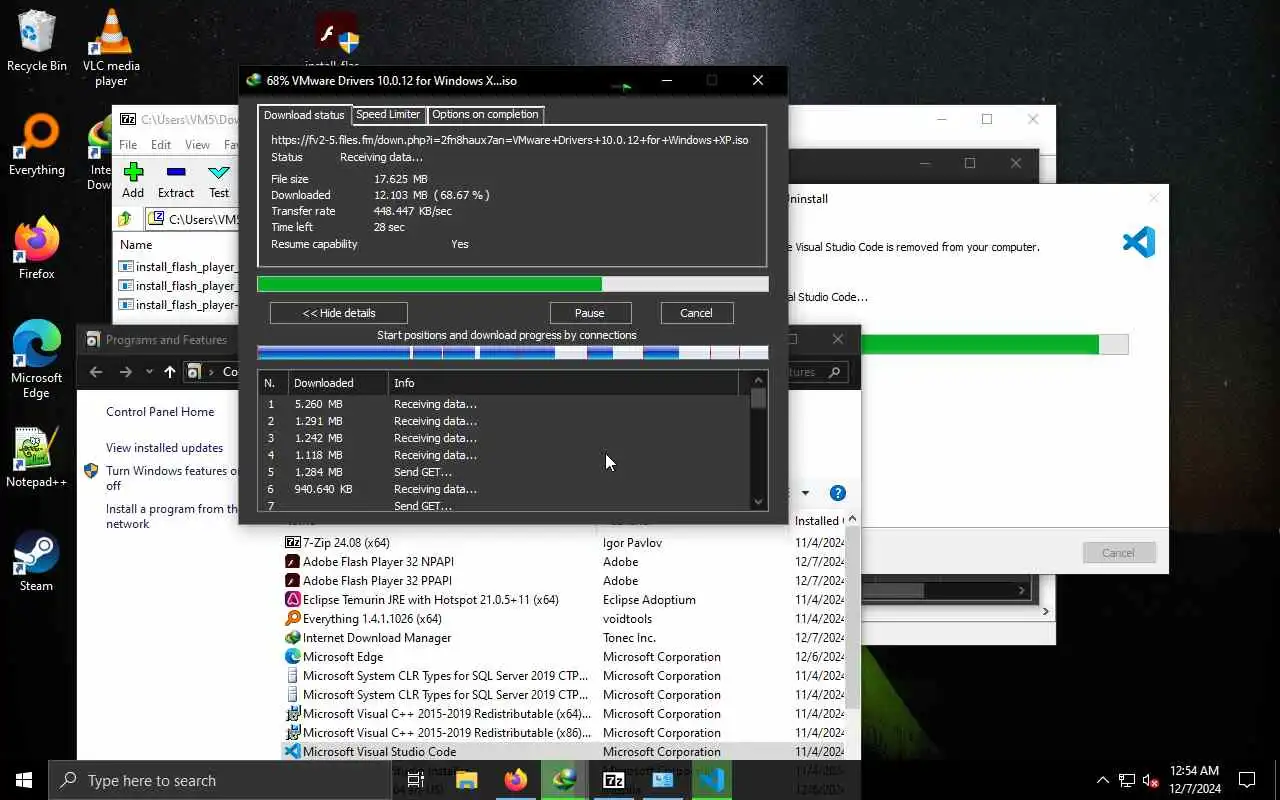Image resolution: width=1280 pixels, height=800 pixels.
Task: Sort connections by the Downloaded column
Action: point(338,383)
